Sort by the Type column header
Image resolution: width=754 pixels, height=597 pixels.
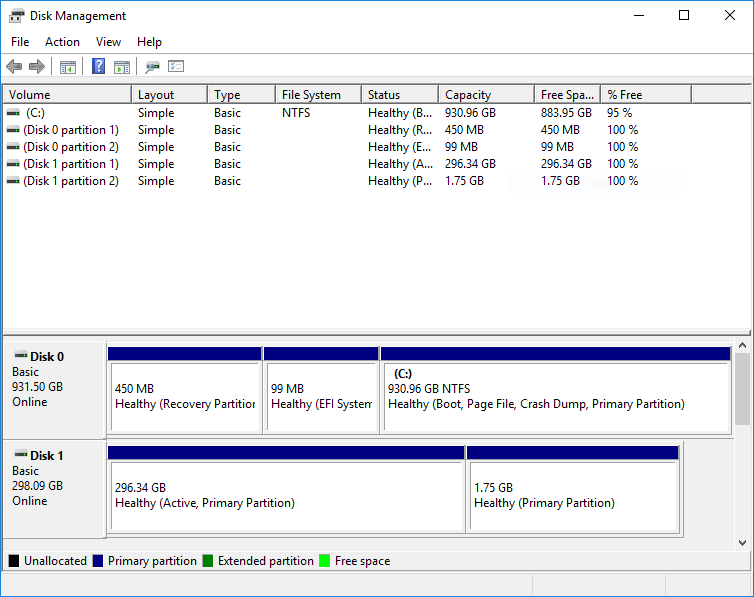(242, 95)
